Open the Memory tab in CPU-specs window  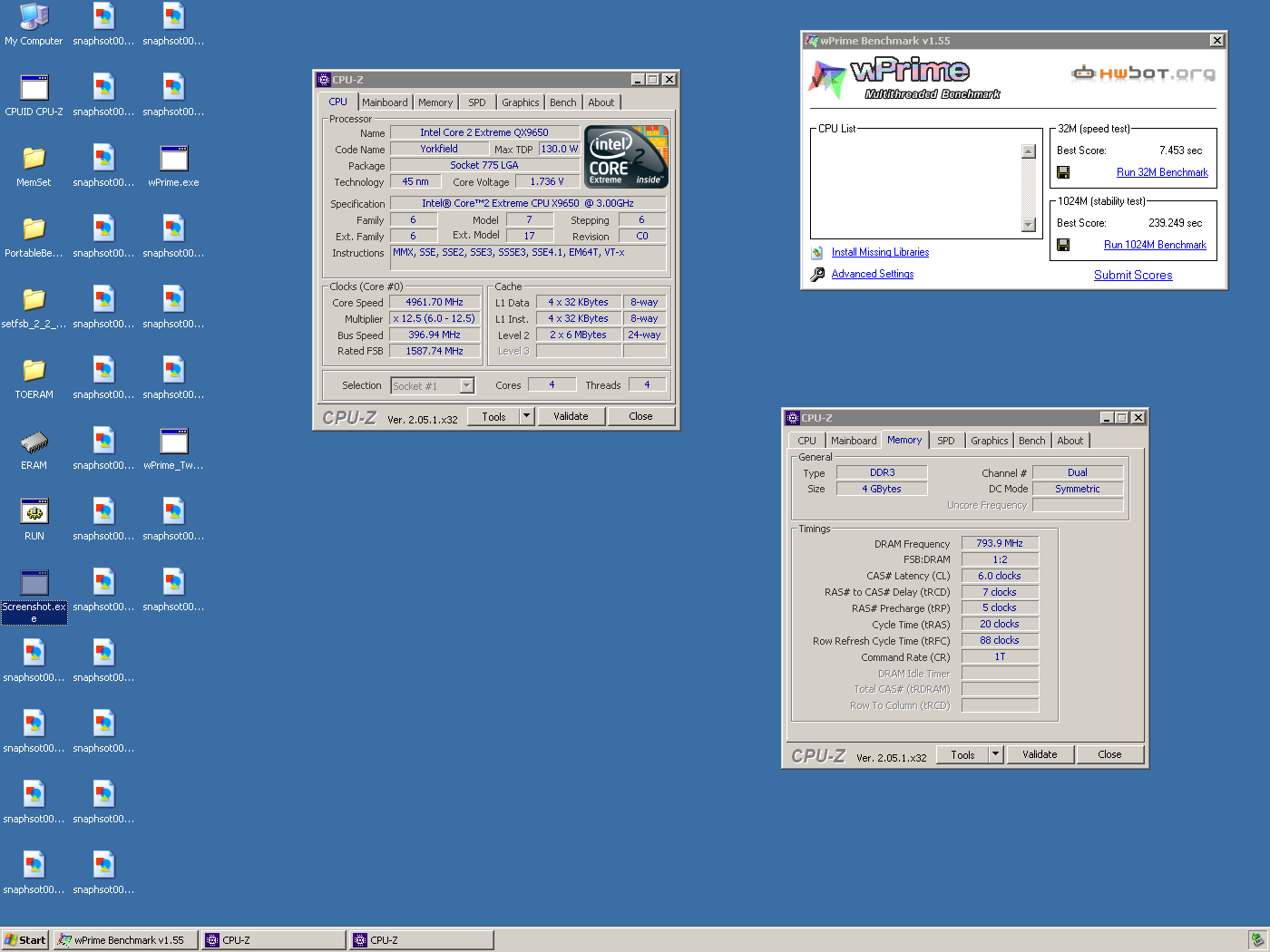point(435,102)
